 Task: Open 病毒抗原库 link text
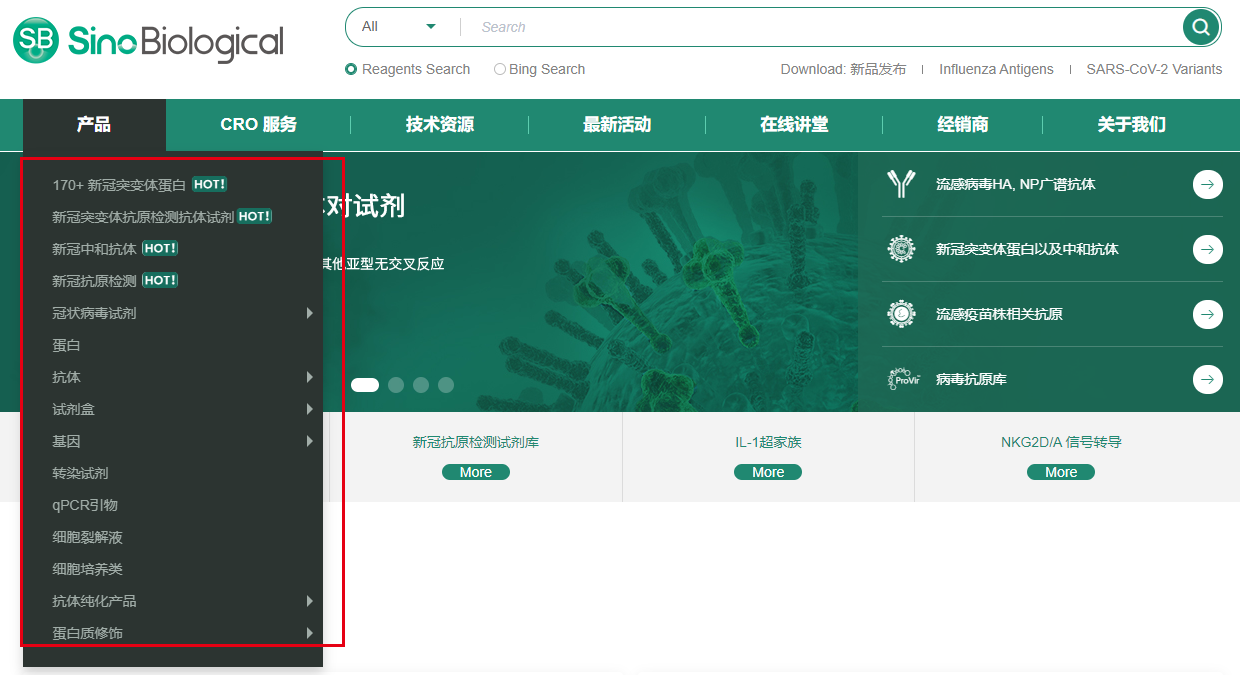point(971,380)
